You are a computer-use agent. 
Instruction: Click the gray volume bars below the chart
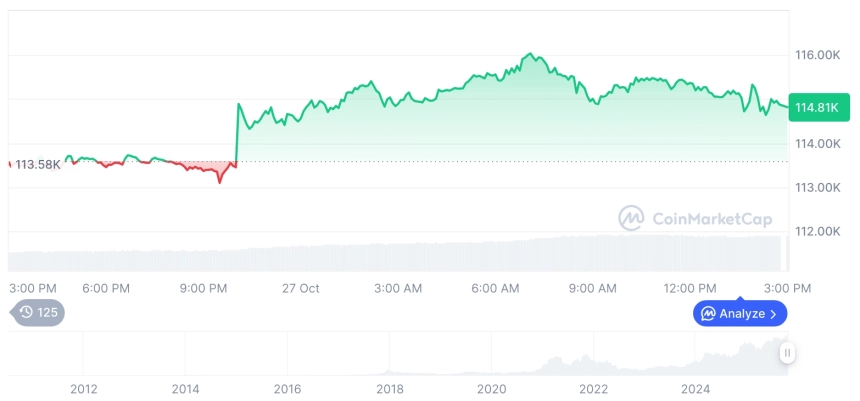400,258
